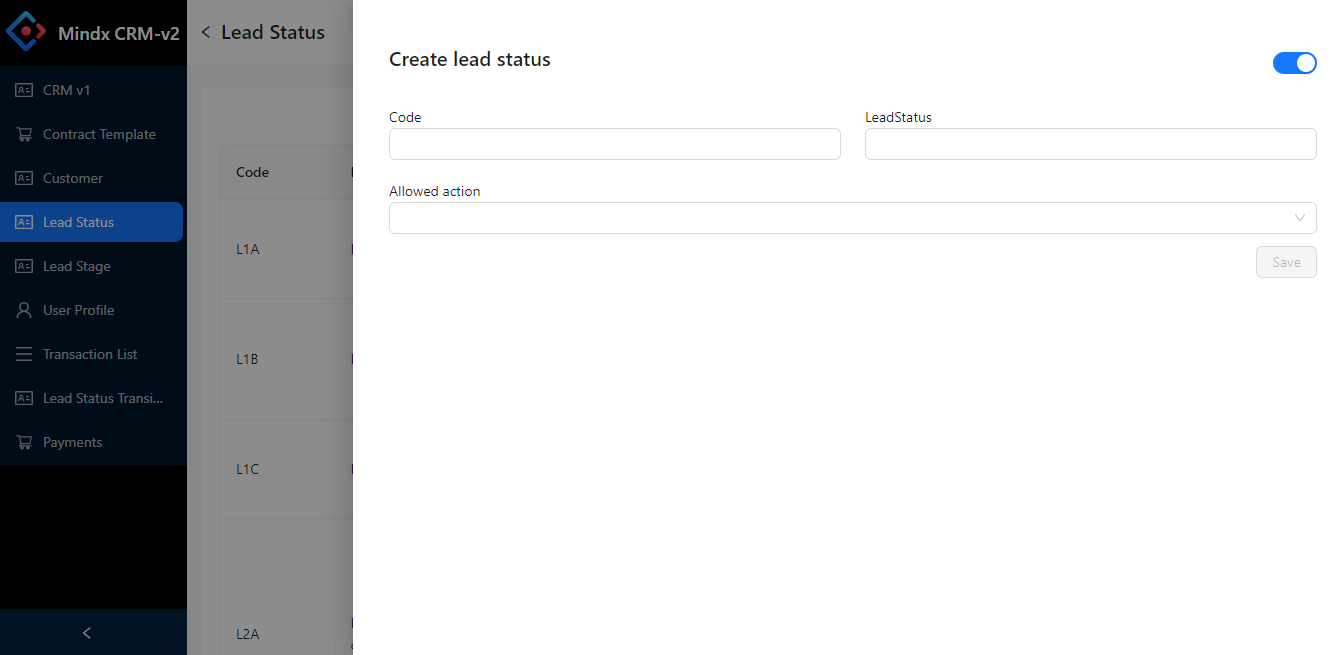Collapse the sidebar with bottom chevron
This screenshot has width=1344, height=655.
coord(87,632)
